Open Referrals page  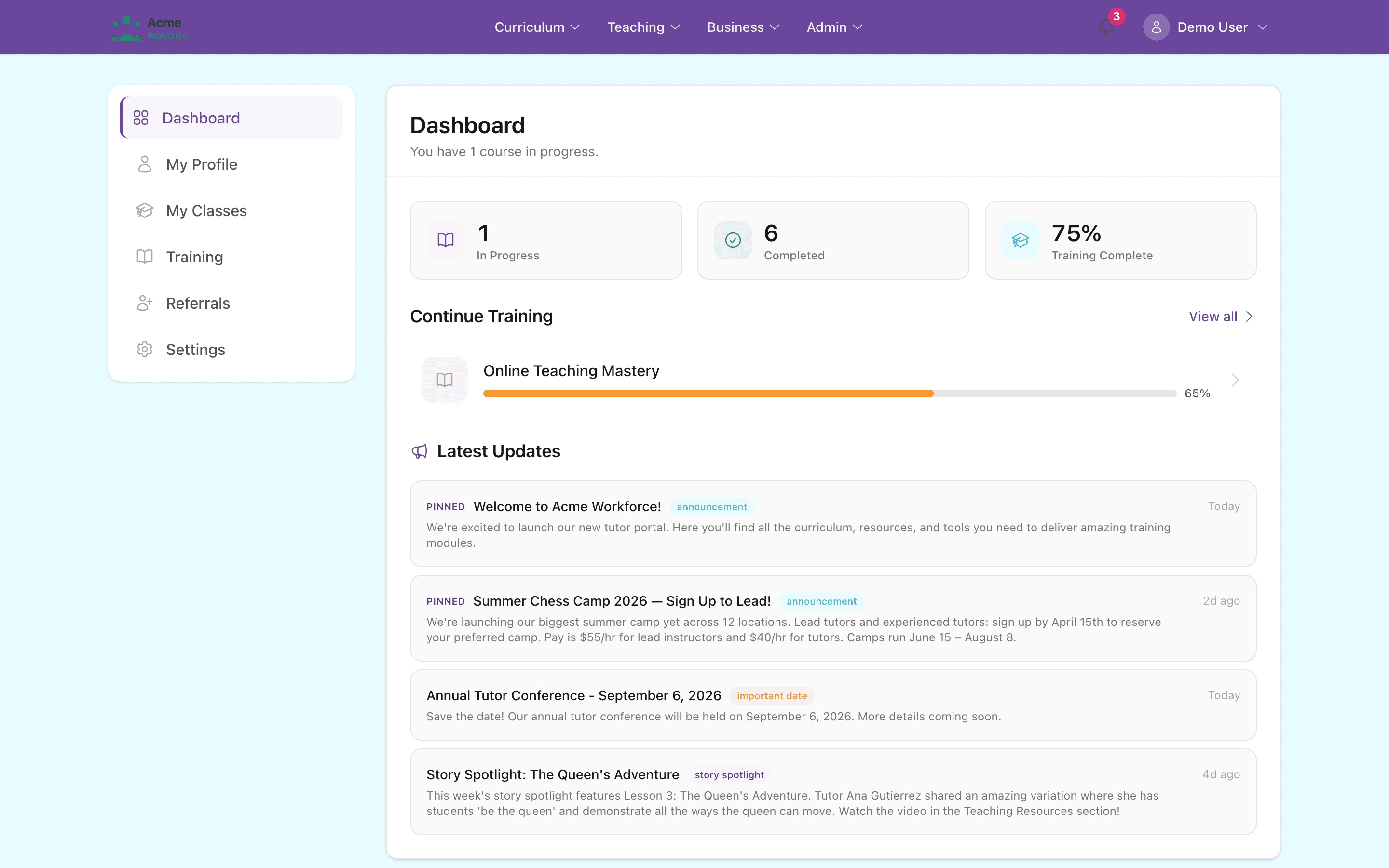click(x=232, y=303)
